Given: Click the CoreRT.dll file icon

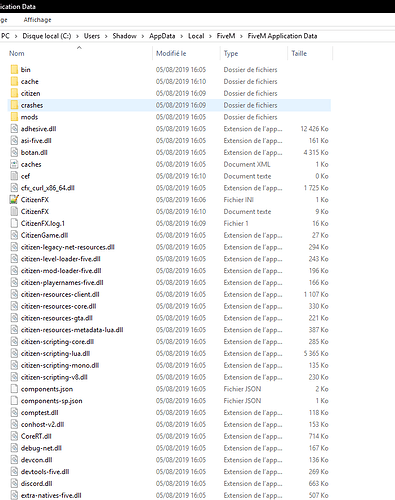Looking at the screenshot, I should pyautogui.click(x=14, y=436).
